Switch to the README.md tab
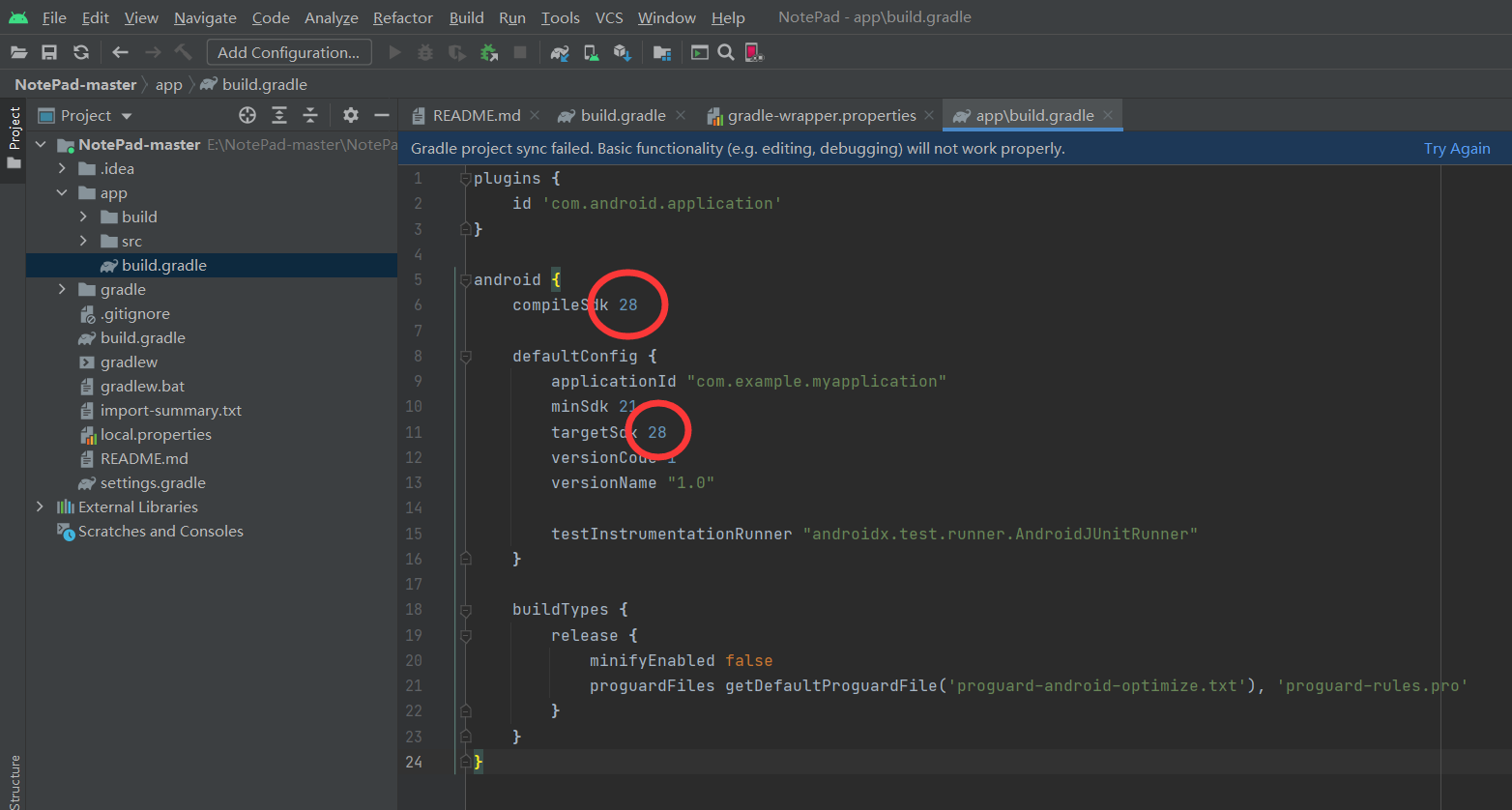1512x810 pixels. tap(477, 115)
